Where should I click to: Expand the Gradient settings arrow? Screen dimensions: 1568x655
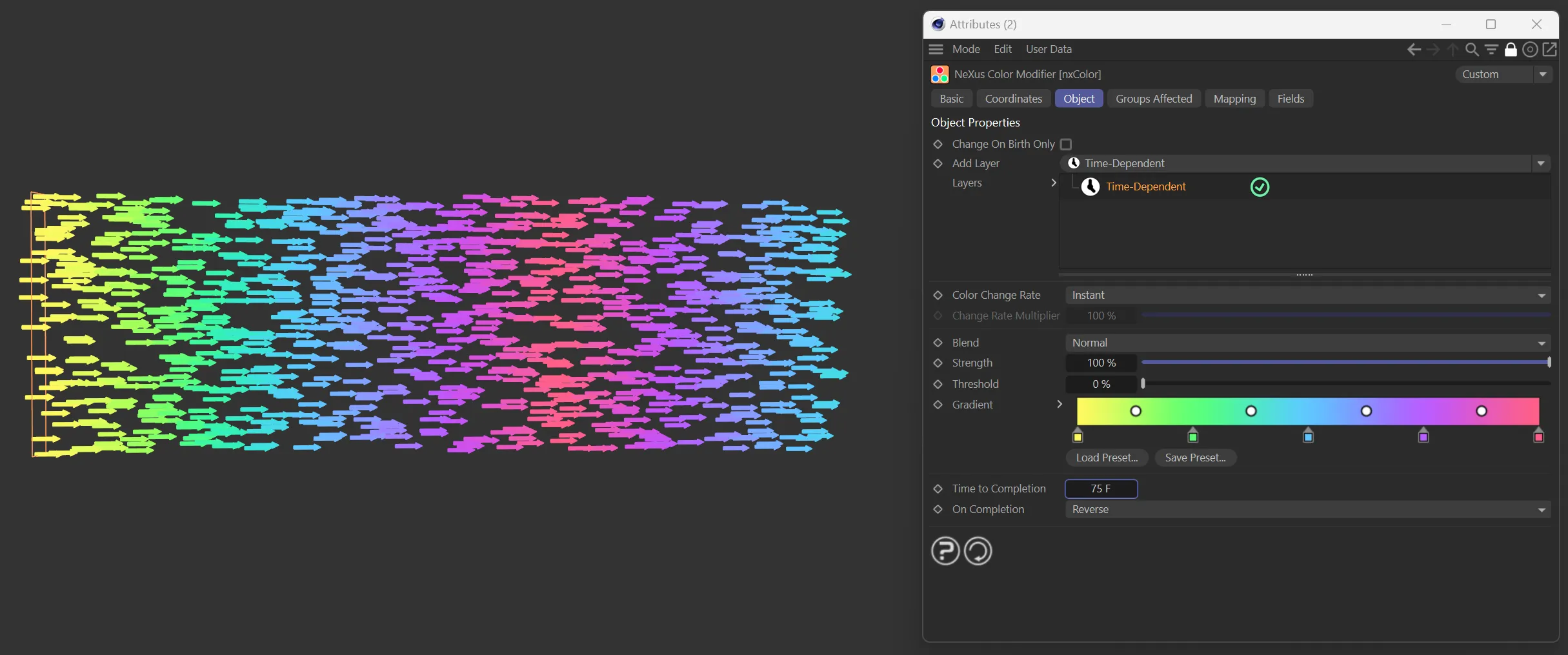[x=1059, y=405]
